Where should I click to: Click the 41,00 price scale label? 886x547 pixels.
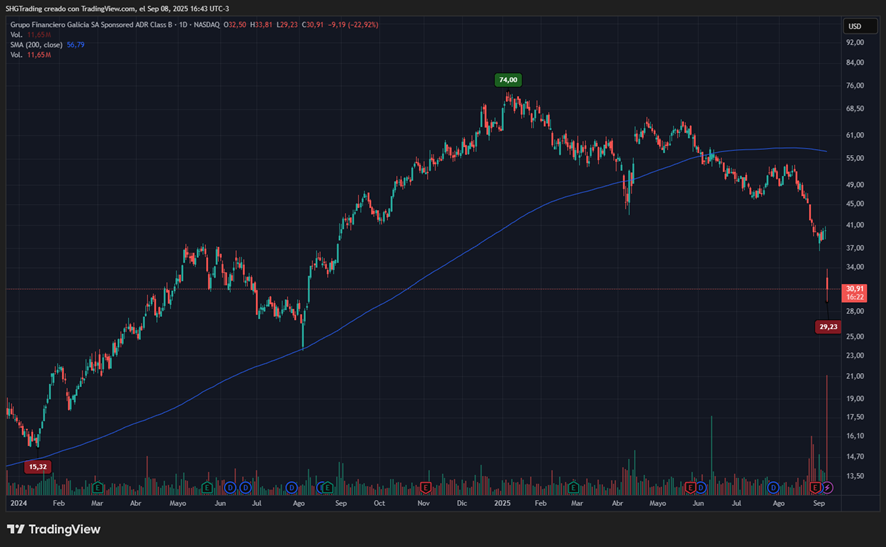855,225
